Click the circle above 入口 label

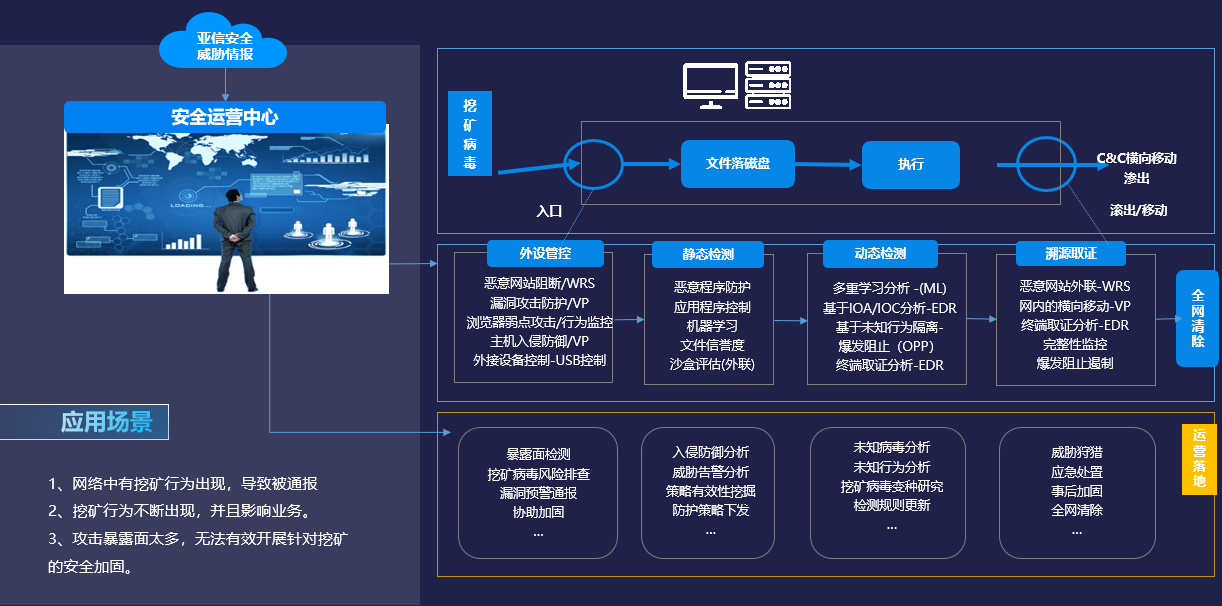click(x=594, y=164)
